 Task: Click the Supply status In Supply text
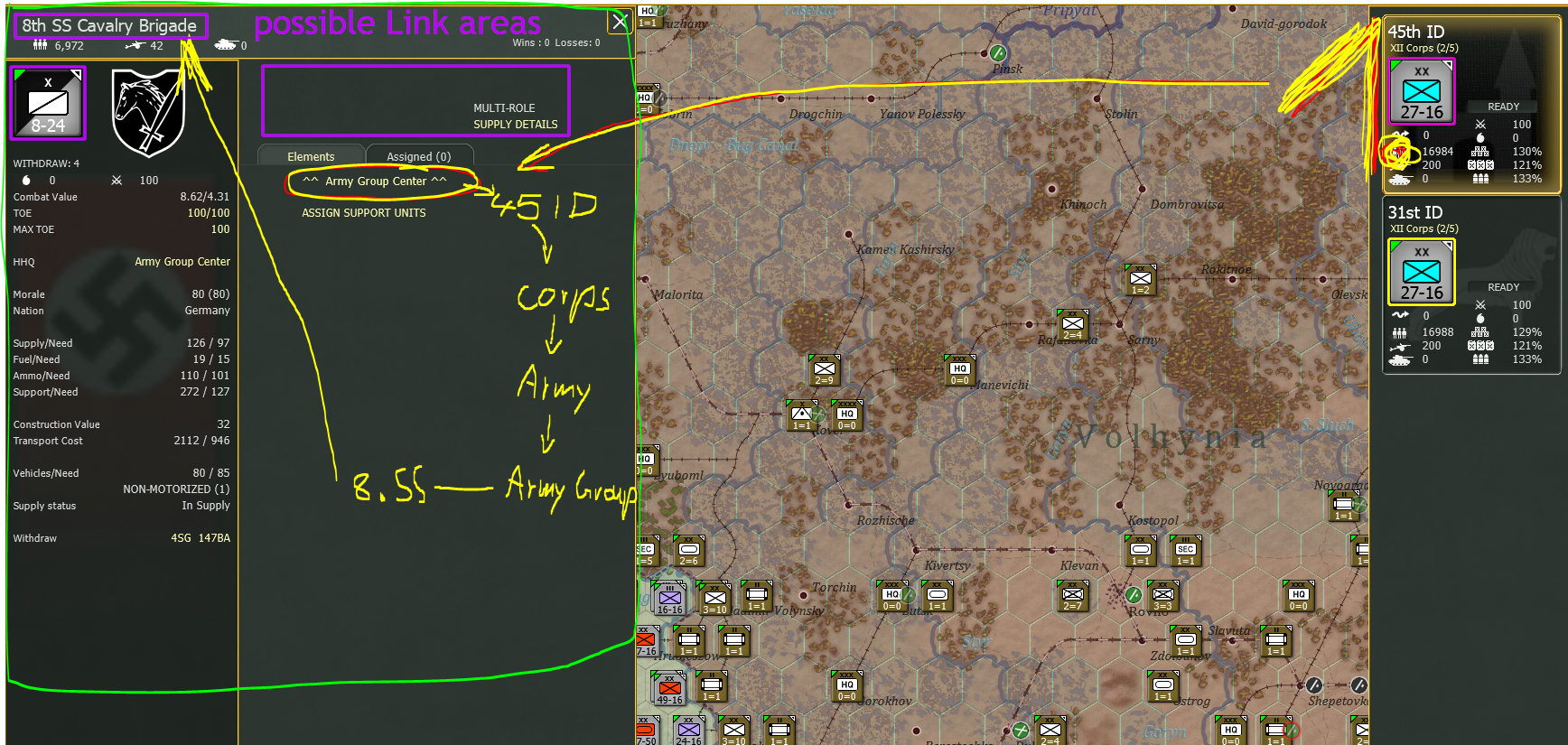click(x=206, y=506)
